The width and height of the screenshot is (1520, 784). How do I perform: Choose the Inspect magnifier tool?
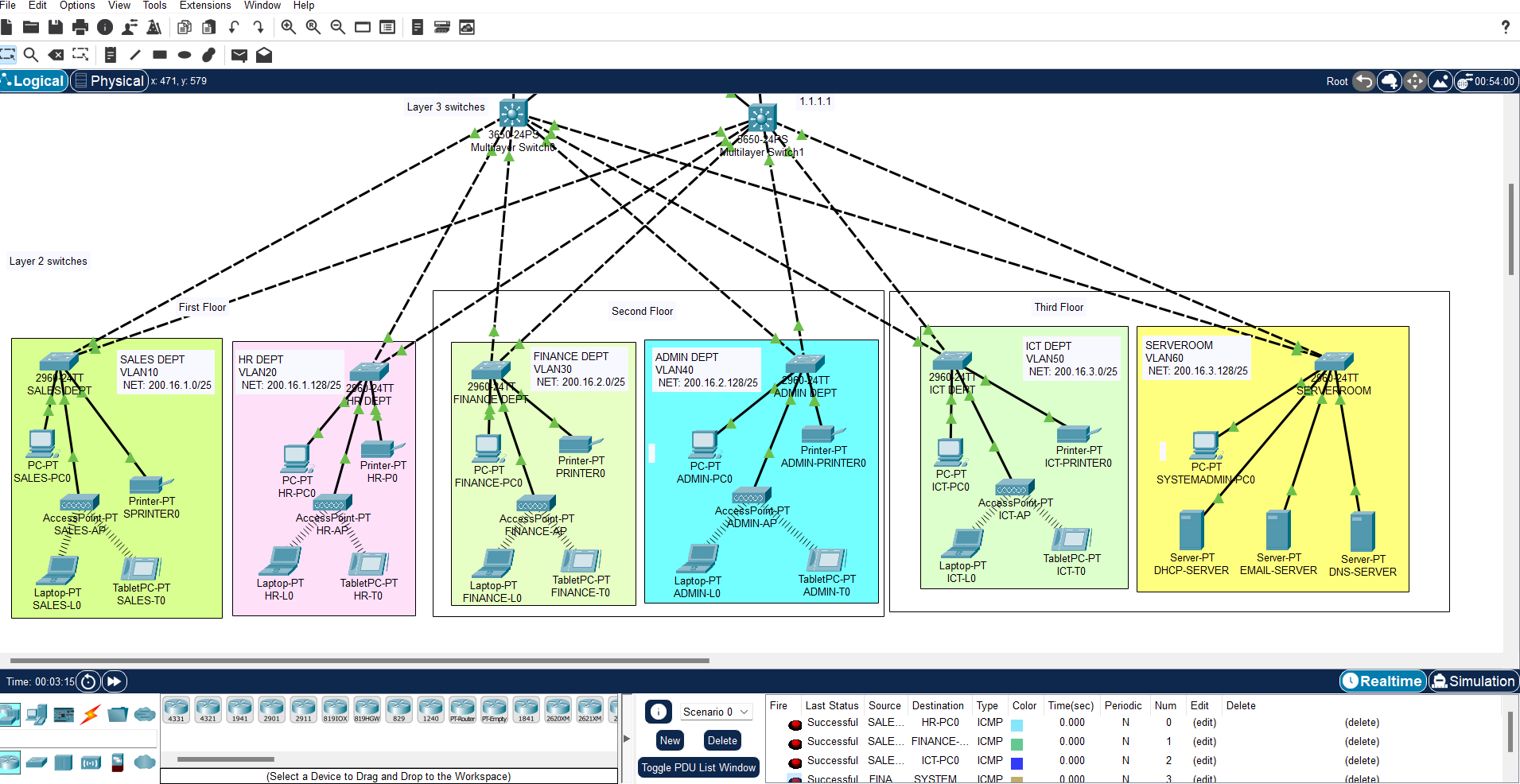pos(31,54)
